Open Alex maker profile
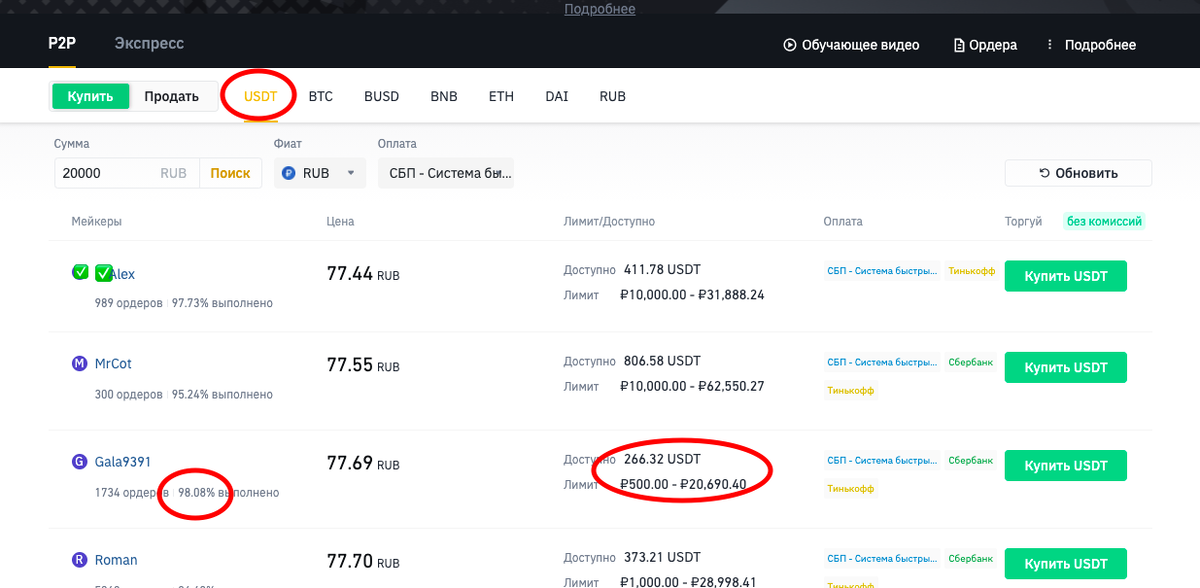The height and width of the screenshot is (588, 1200). [x=122, y=274]
